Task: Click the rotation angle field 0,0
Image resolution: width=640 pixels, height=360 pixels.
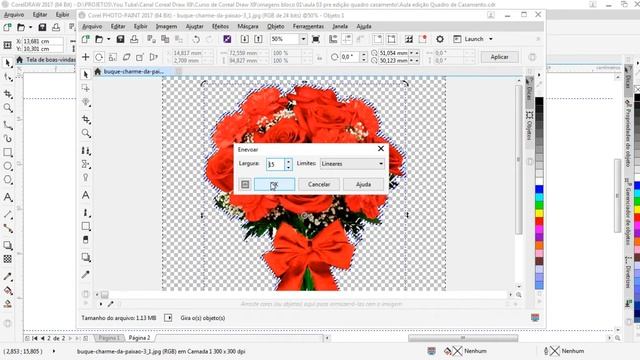Action: [x=350, y=57]
